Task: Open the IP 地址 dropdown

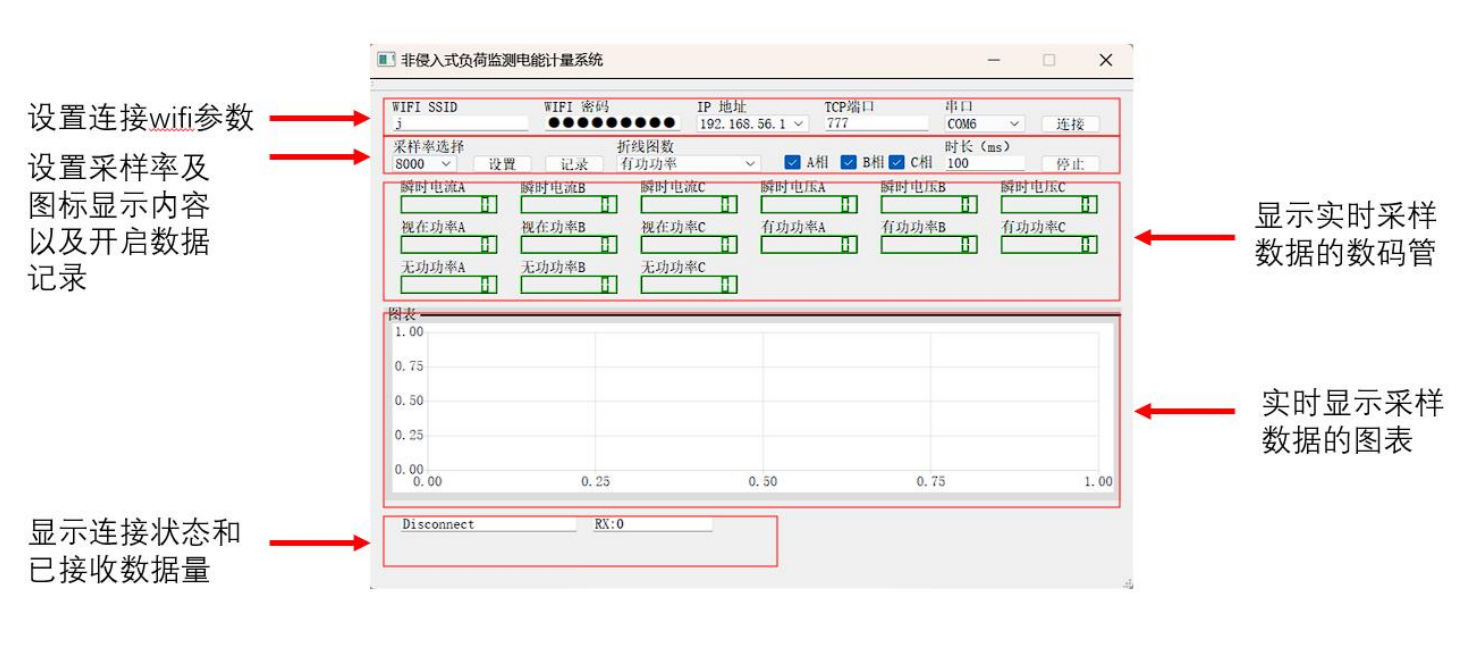Action: coord(752,124)
